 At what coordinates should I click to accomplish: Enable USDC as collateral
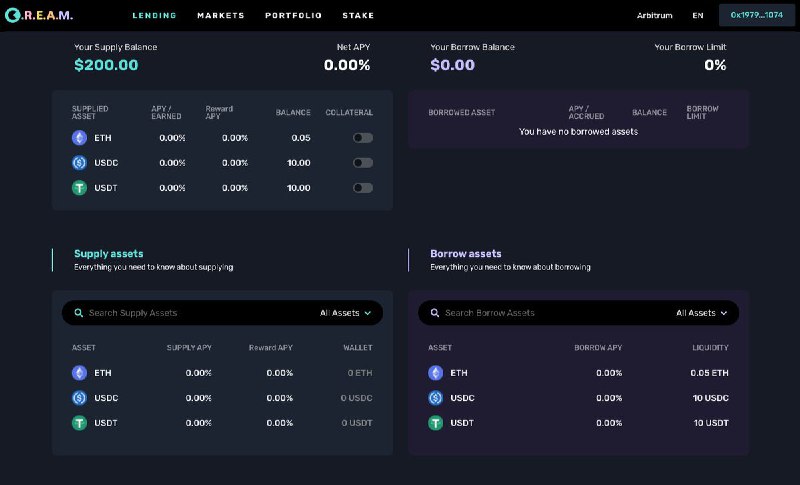(363, 163)
